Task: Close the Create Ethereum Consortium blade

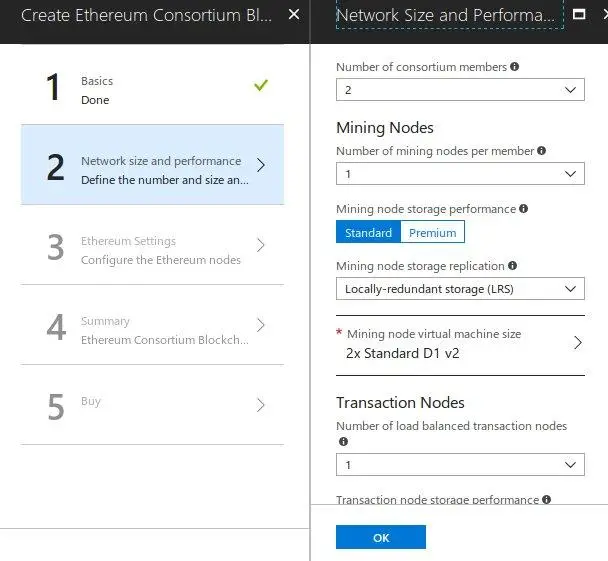Action: [293, 15]
